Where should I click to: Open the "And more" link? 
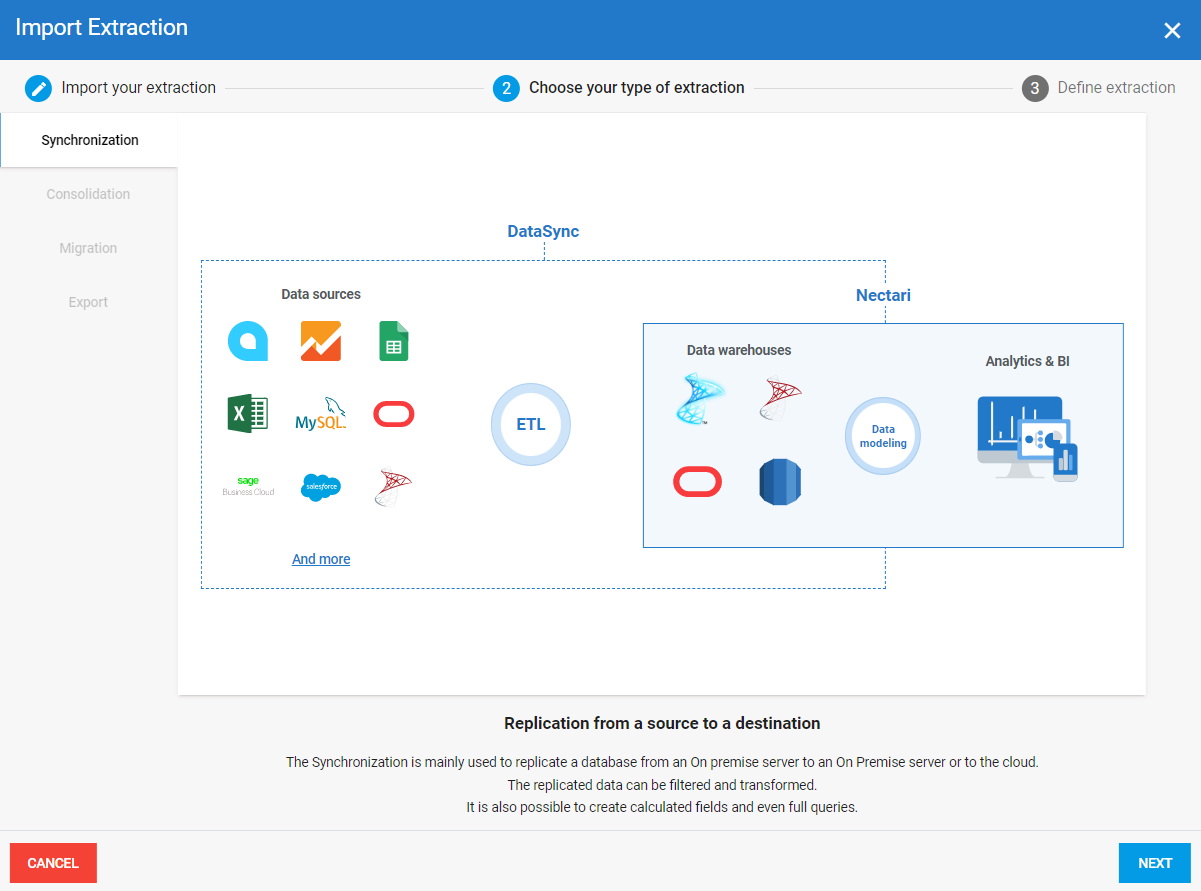321,559
